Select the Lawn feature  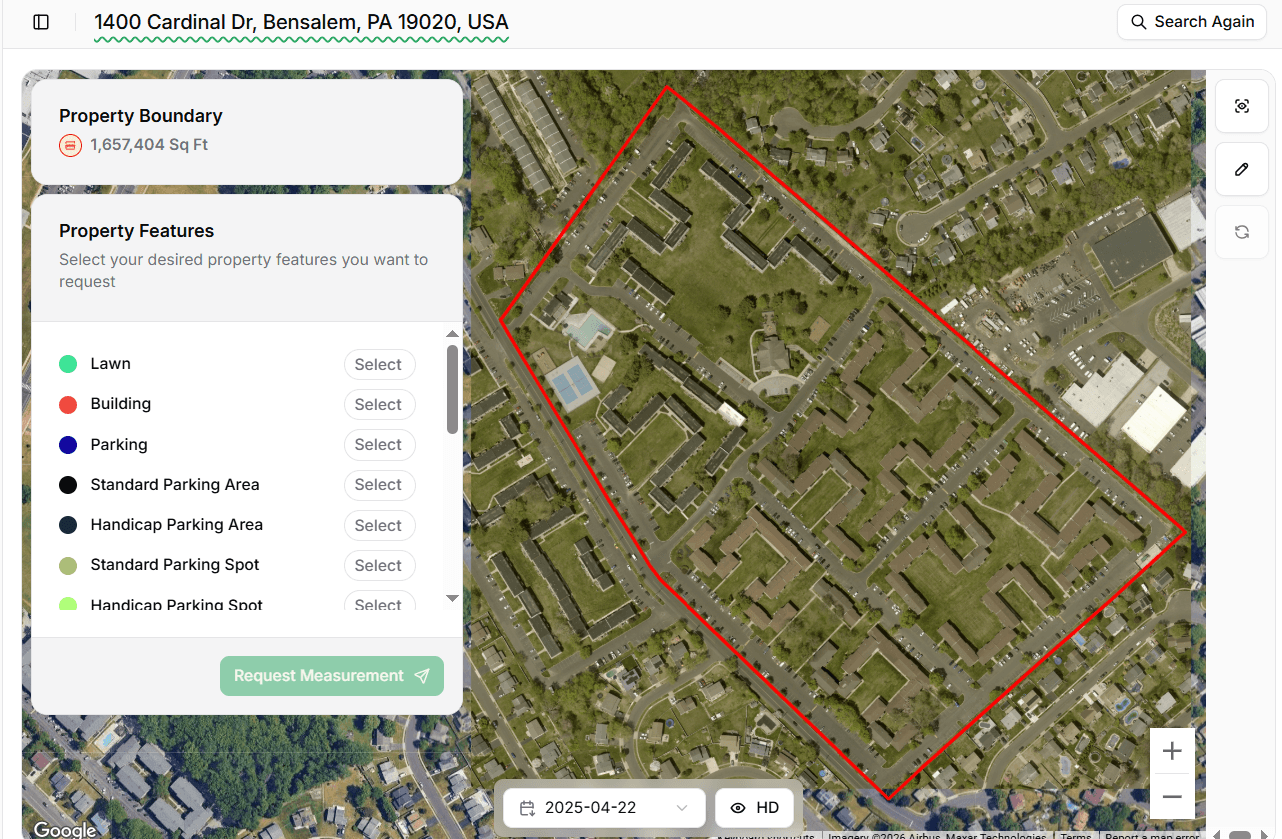(378, 365)
